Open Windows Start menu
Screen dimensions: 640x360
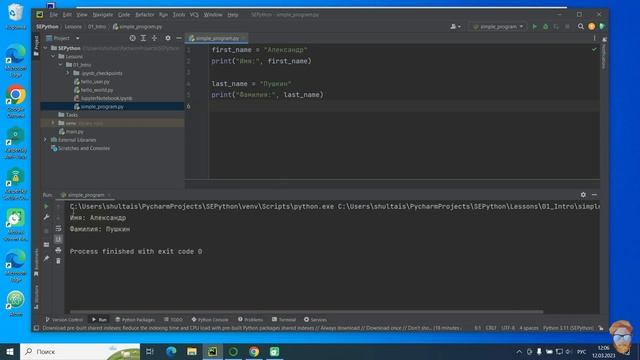[10, 351]
